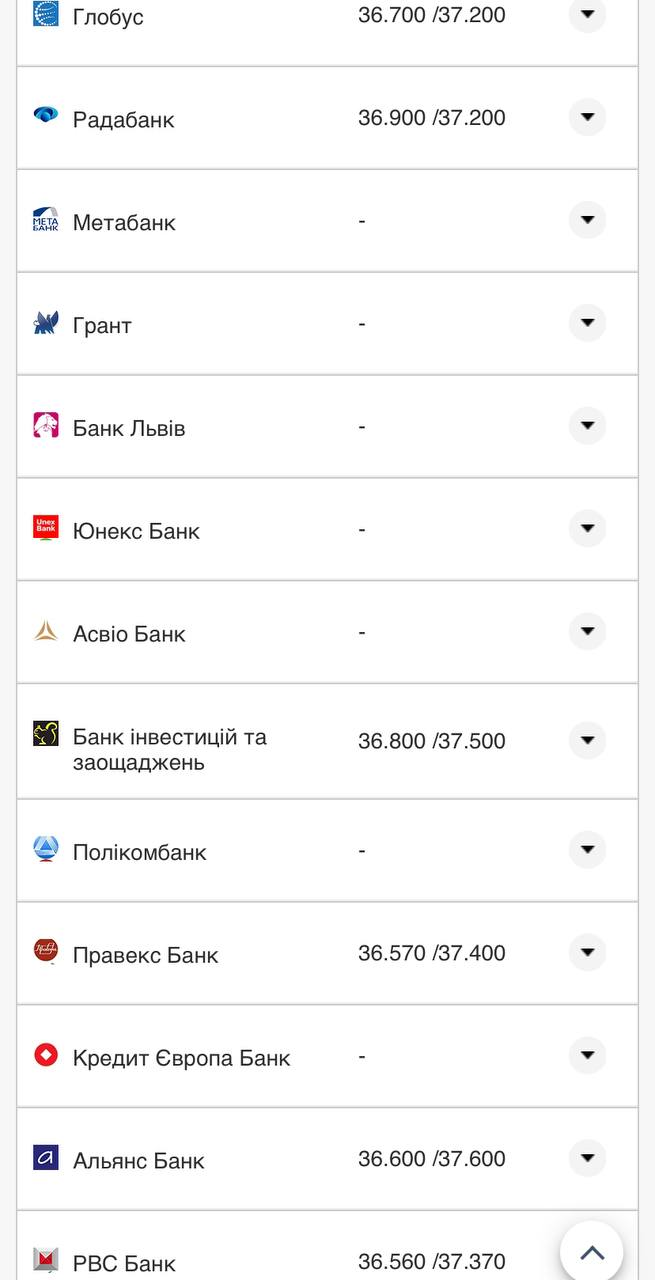Screen dimensions: 655x1280
Task: Click the РВС Банк name
Action: tap(124, 1263)
